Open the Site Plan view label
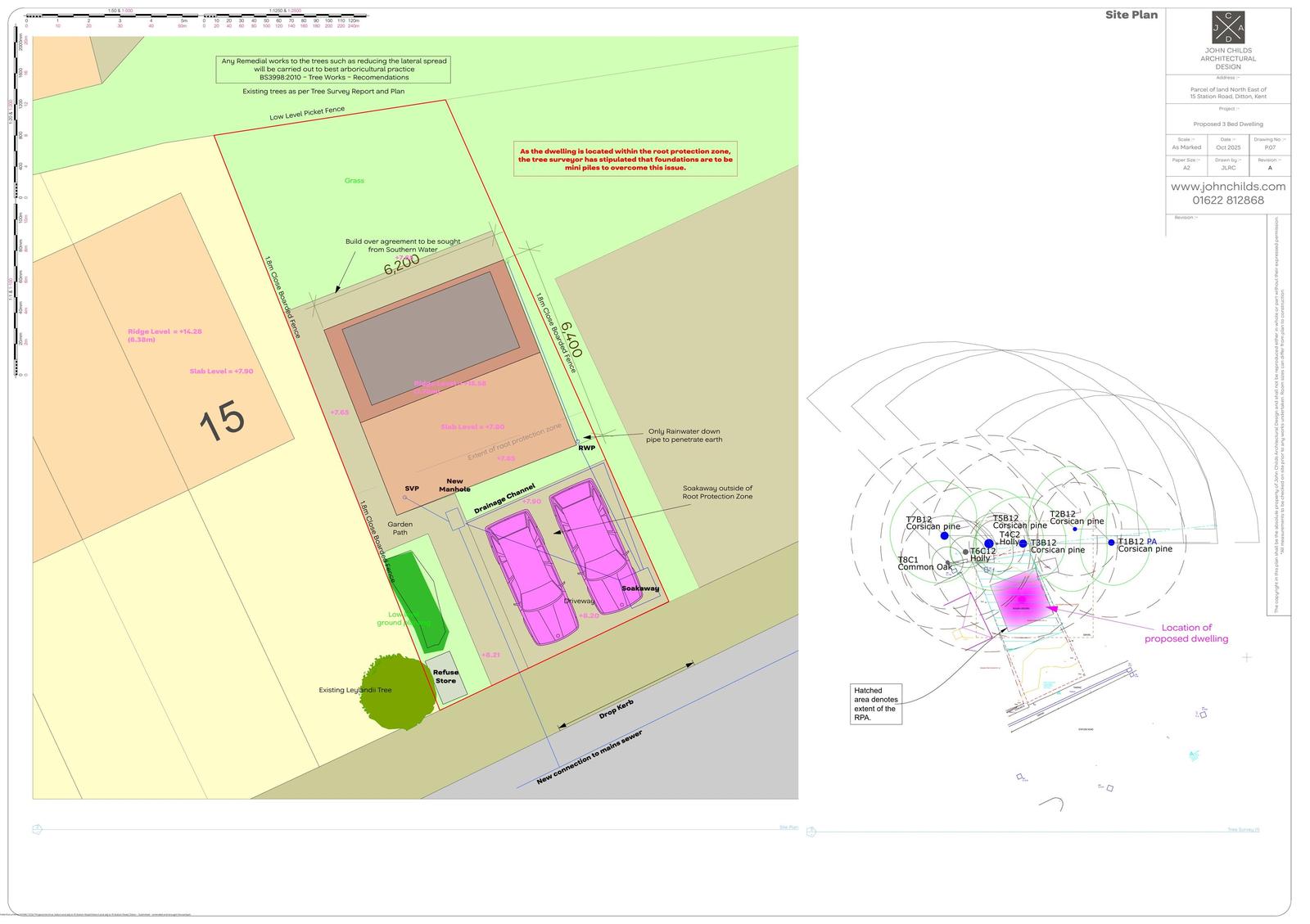This screenshot has height=924, width=1310. [788, 828]
